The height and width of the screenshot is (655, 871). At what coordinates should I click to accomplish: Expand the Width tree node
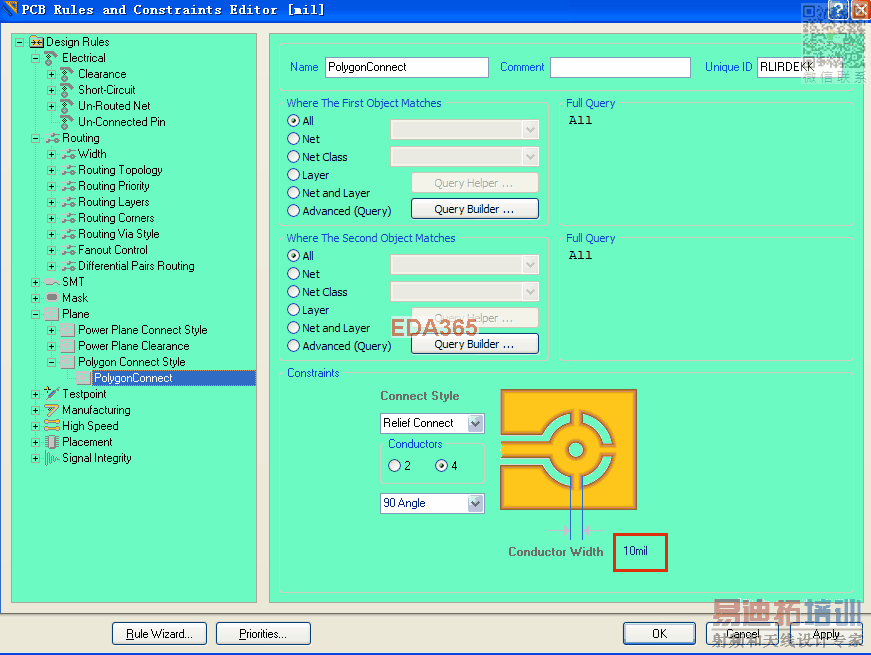point(52,154)
